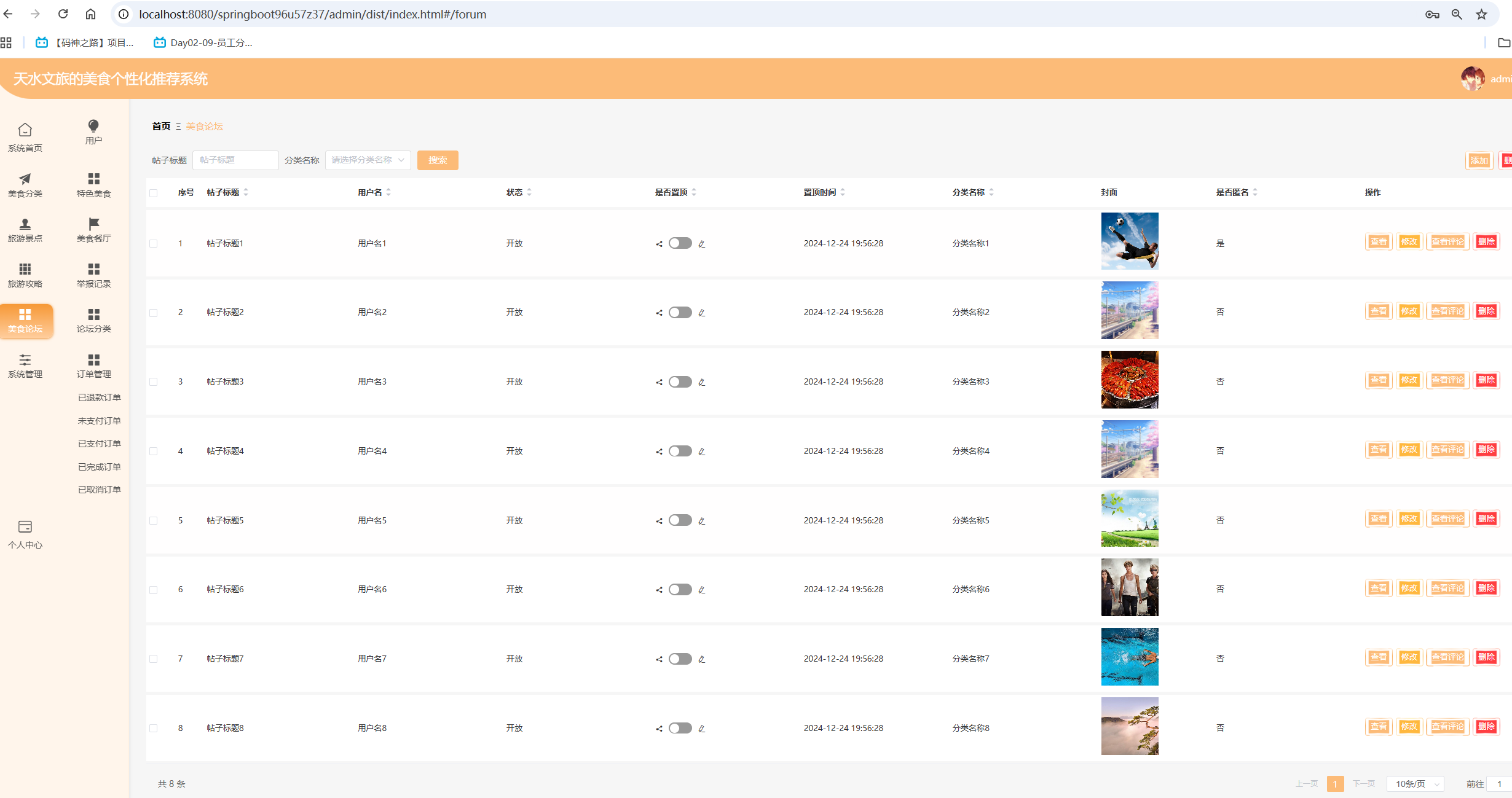Screen dimensions: 1512x798
Task: Open the 系统首页 home icon
Action: point(25,130)
